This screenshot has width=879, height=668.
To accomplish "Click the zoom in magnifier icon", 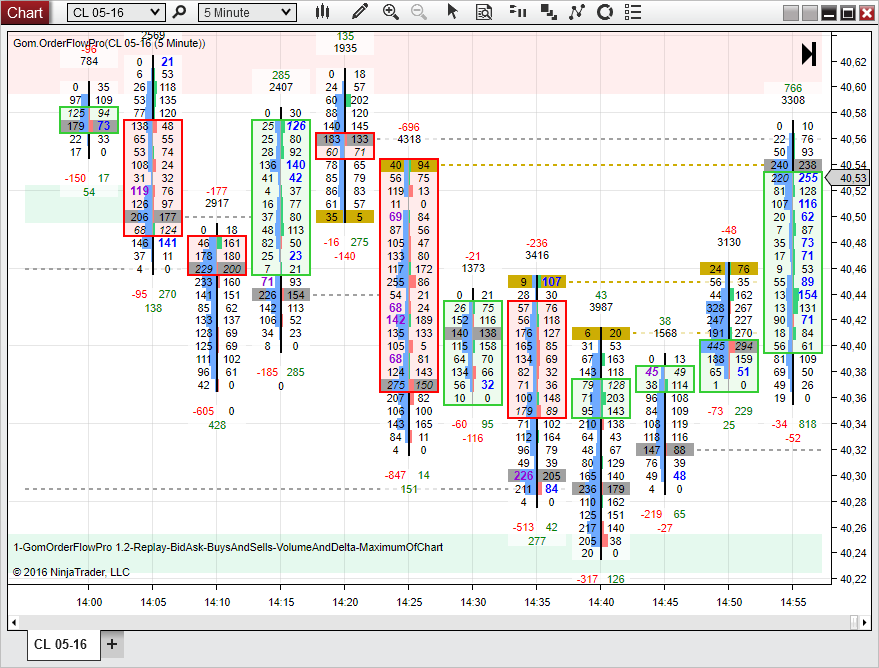I will [x=391, y=12].
